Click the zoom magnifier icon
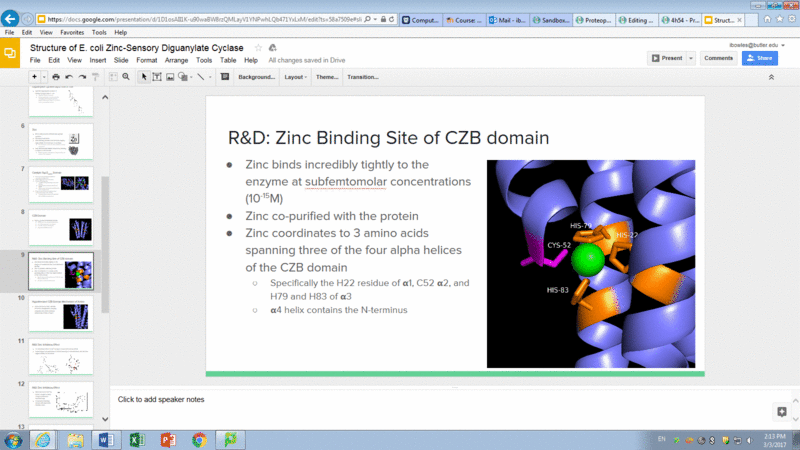 pyautogui.click(x=126, y=77)
